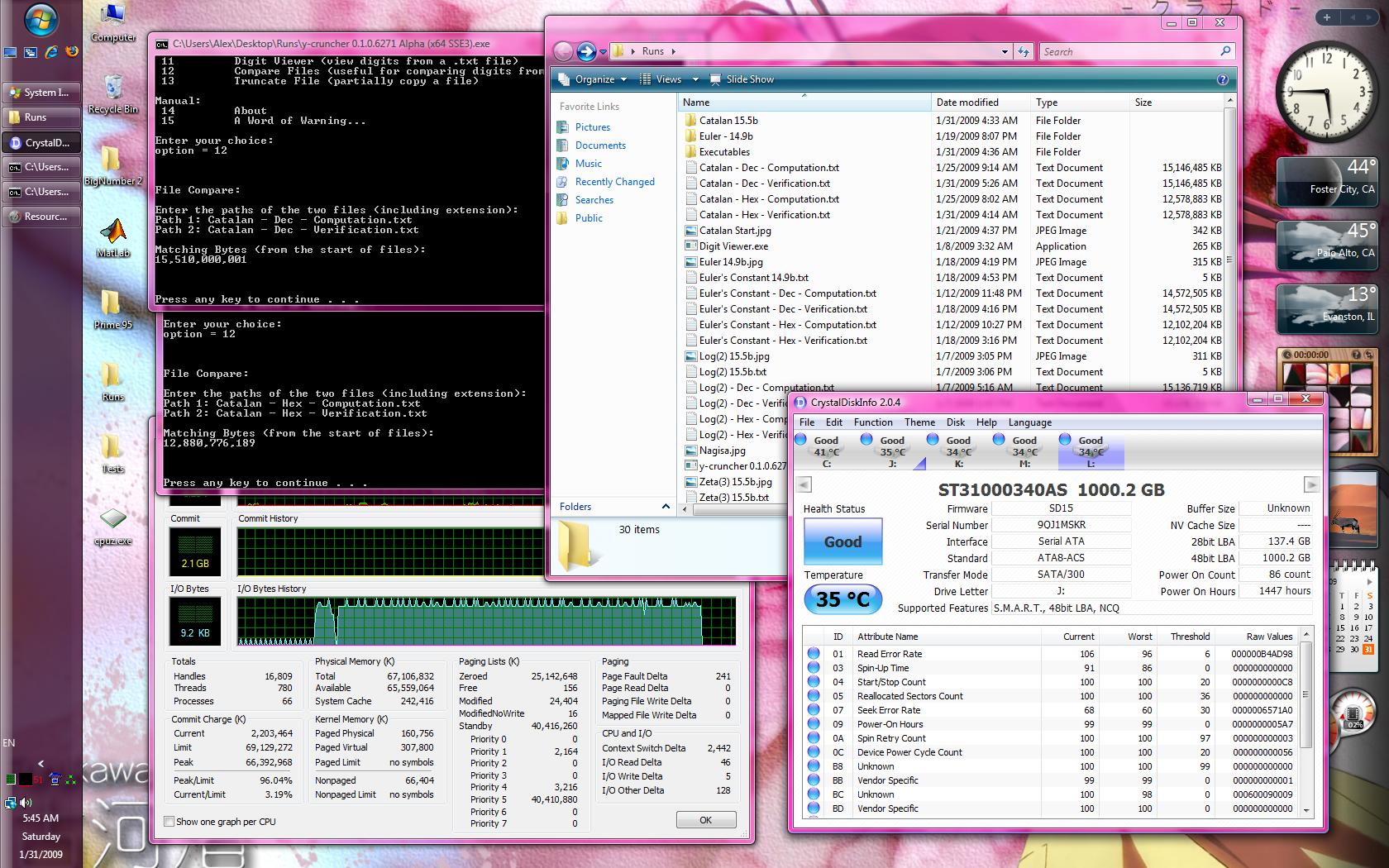Click the OK button in system information
Image resolution: width=1389 pixels, height=868 pixels.
705,820
